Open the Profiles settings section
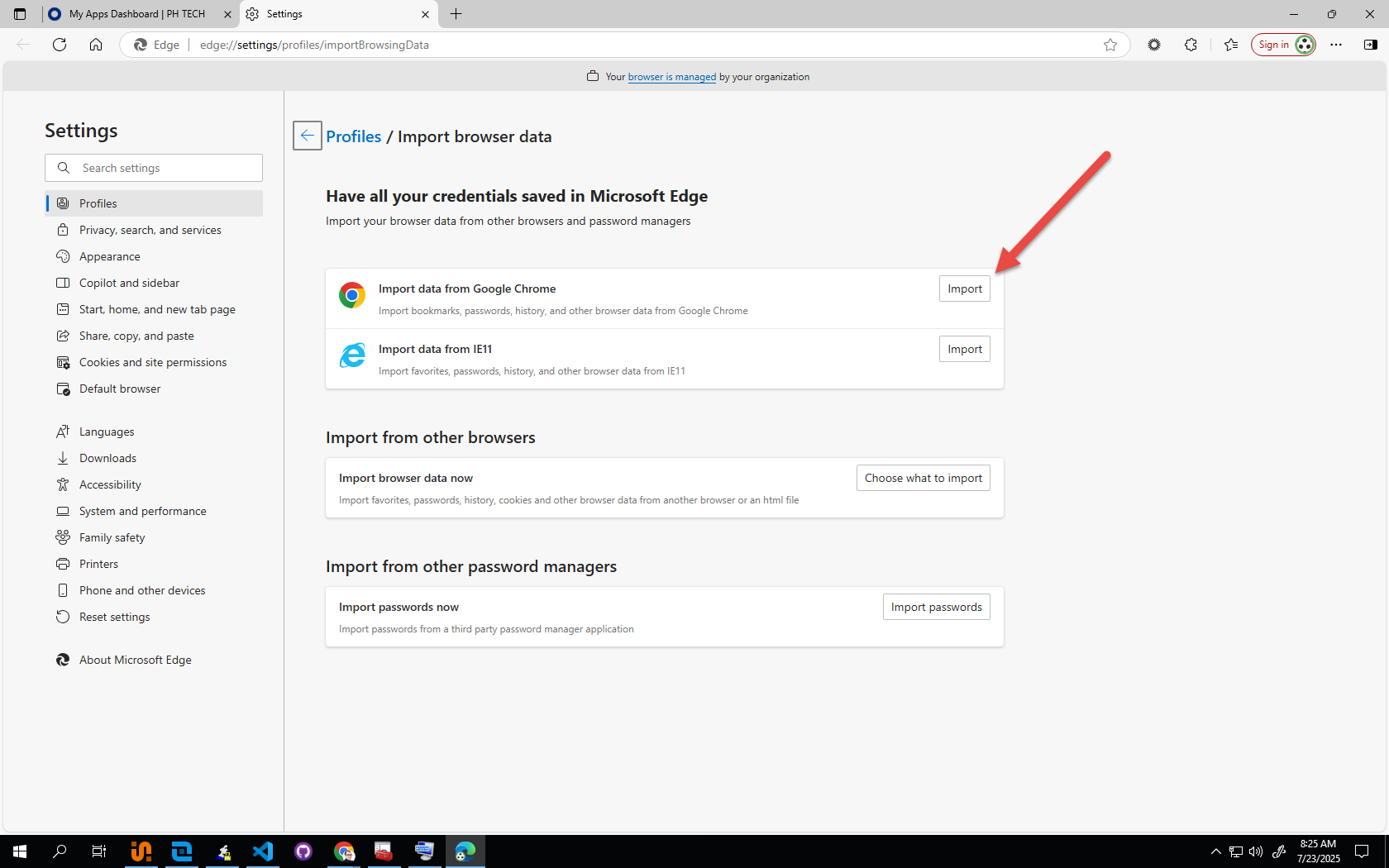This screenshot has height=868, width=1389. point(98,203)
